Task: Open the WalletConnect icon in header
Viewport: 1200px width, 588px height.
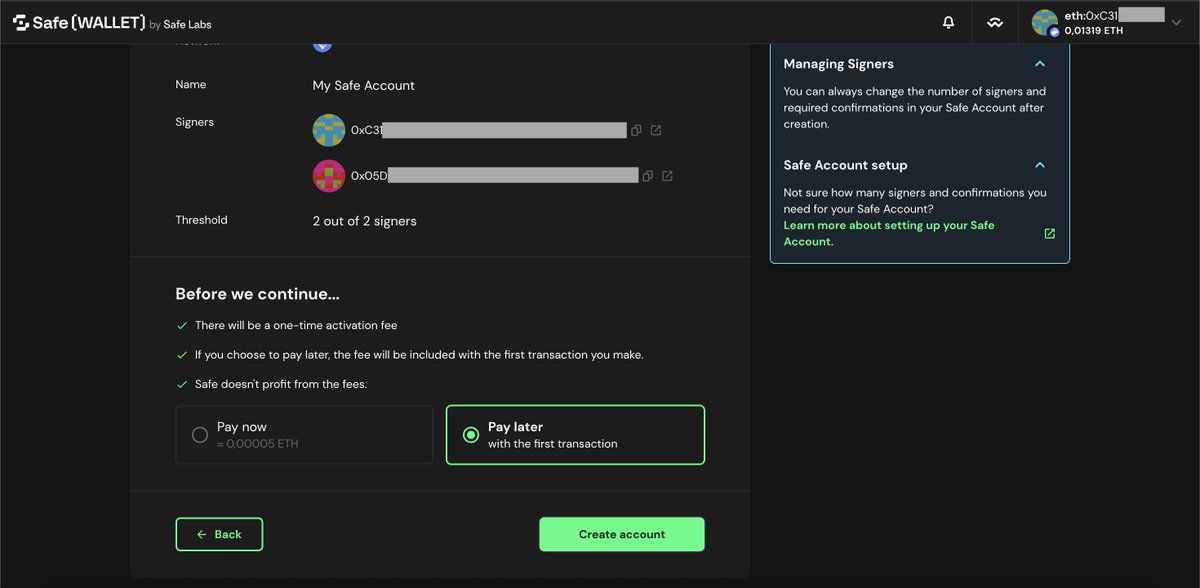Action: (x=995, y=23)
